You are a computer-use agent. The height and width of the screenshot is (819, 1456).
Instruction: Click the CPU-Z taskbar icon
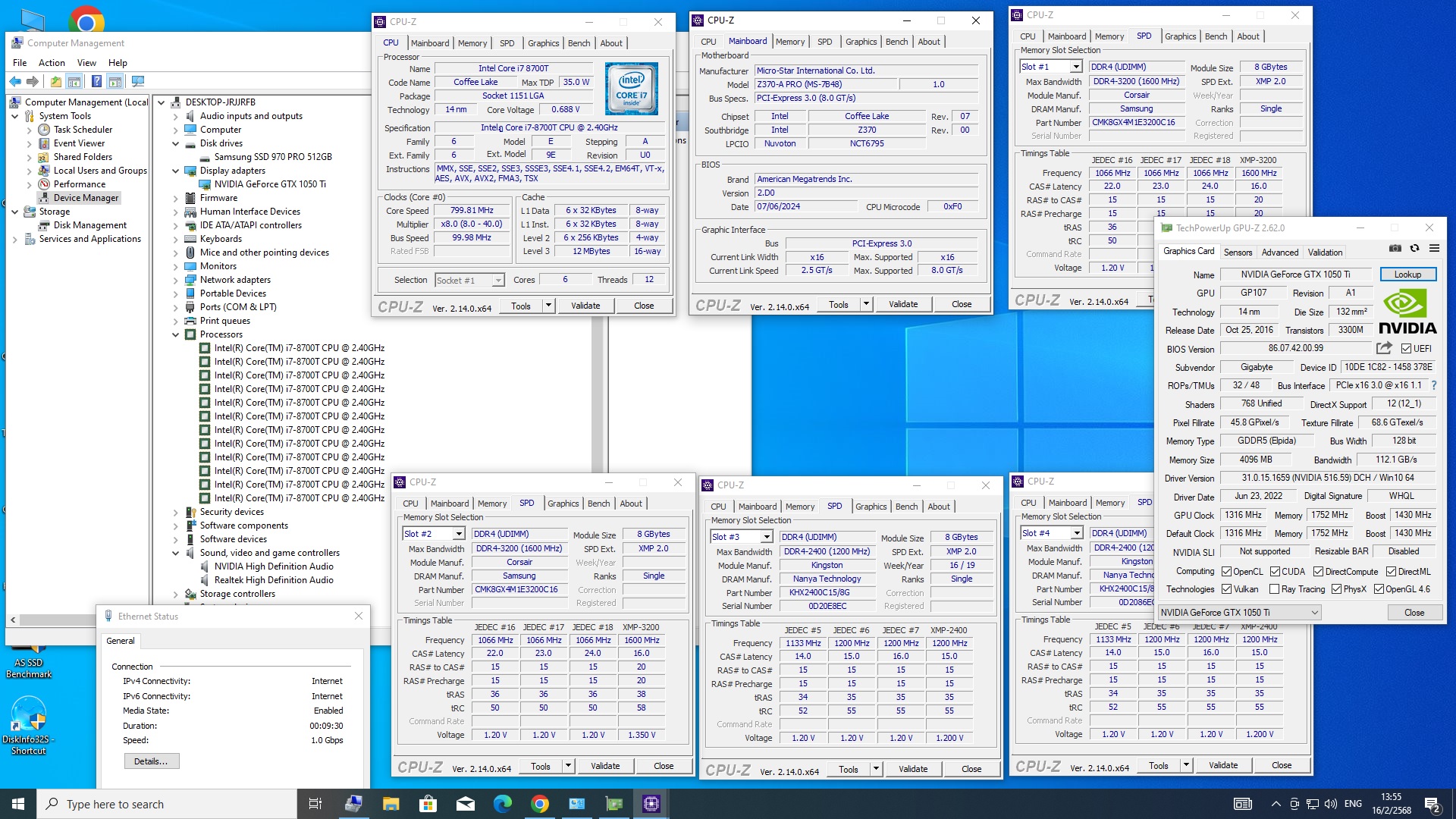(x=651, y=804)
